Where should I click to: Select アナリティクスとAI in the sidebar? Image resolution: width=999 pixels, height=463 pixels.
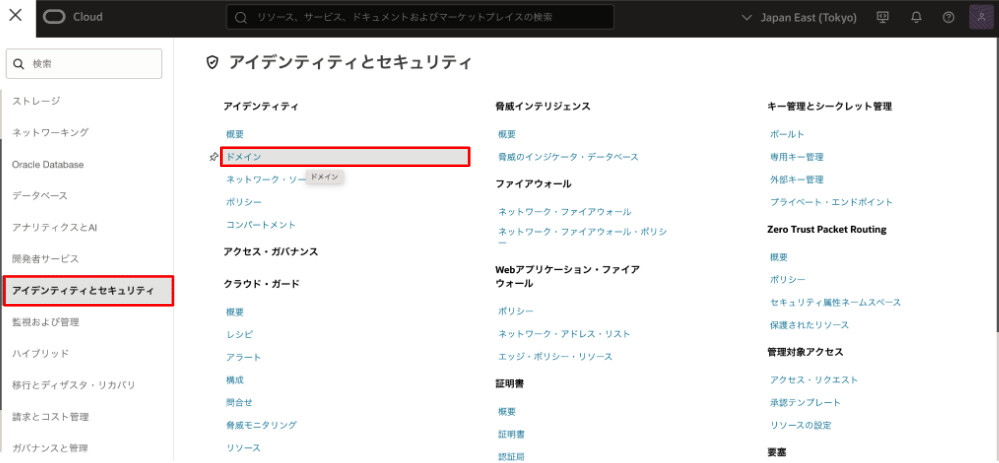(x=54, y=227)
